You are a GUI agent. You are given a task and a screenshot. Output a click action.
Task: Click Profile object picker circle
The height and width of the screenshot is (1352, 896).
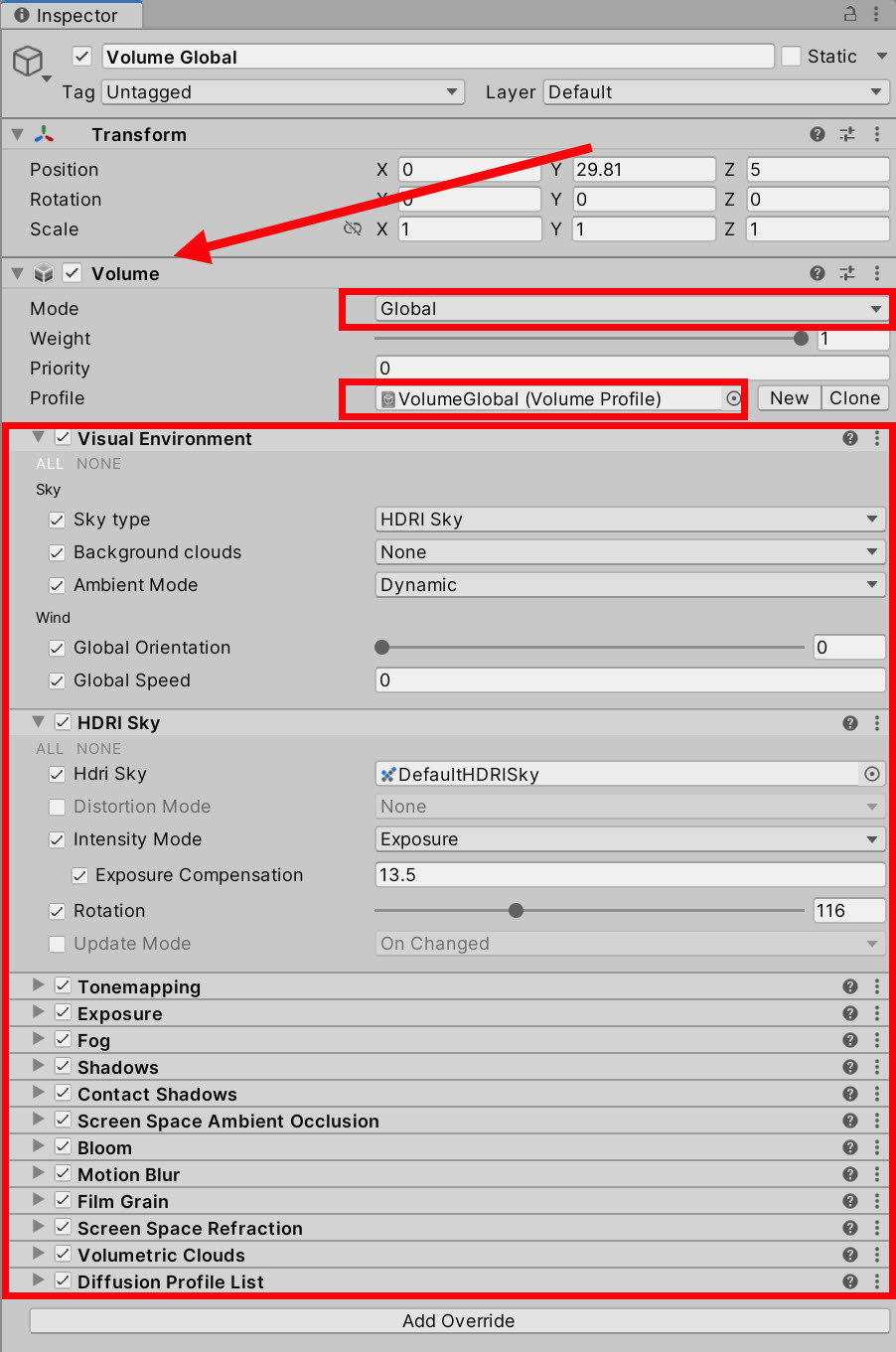coord(734,398)
